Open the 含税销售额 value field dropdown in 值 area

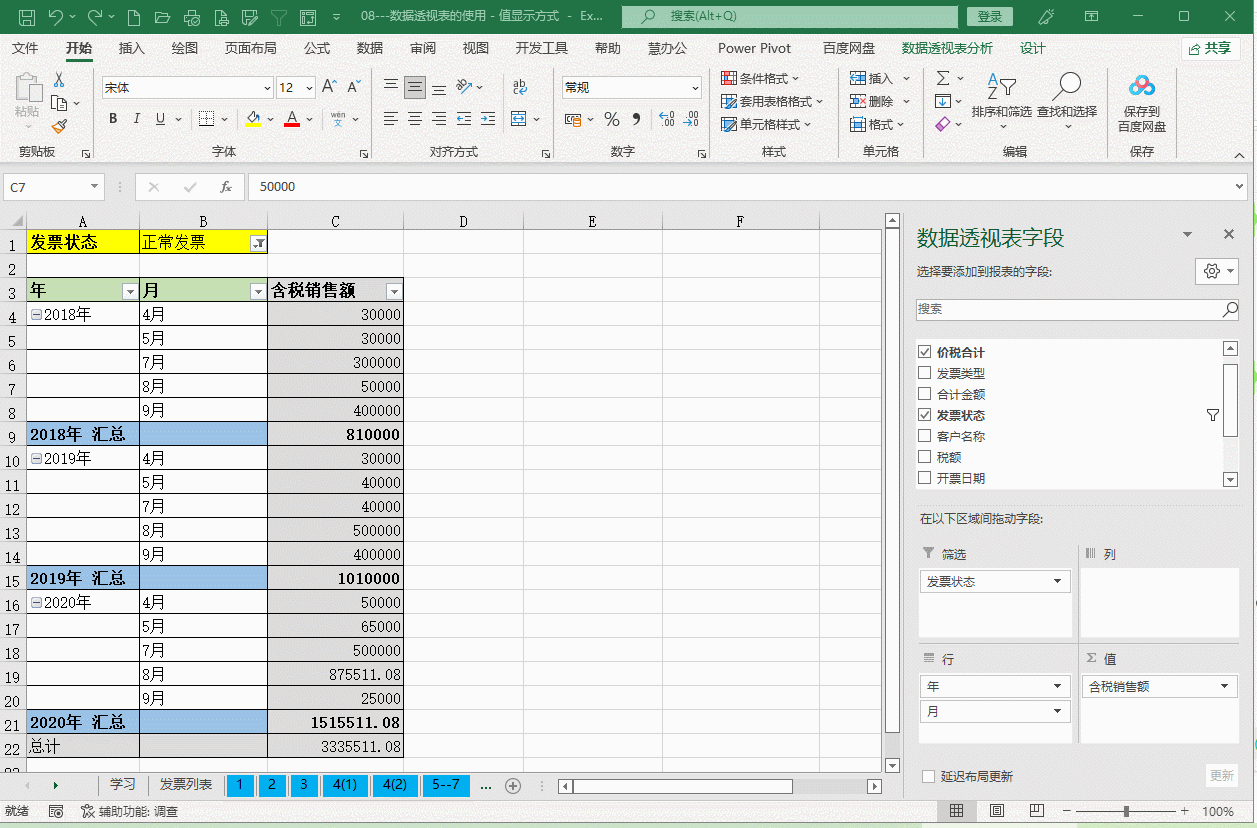tap(1224, 687)
